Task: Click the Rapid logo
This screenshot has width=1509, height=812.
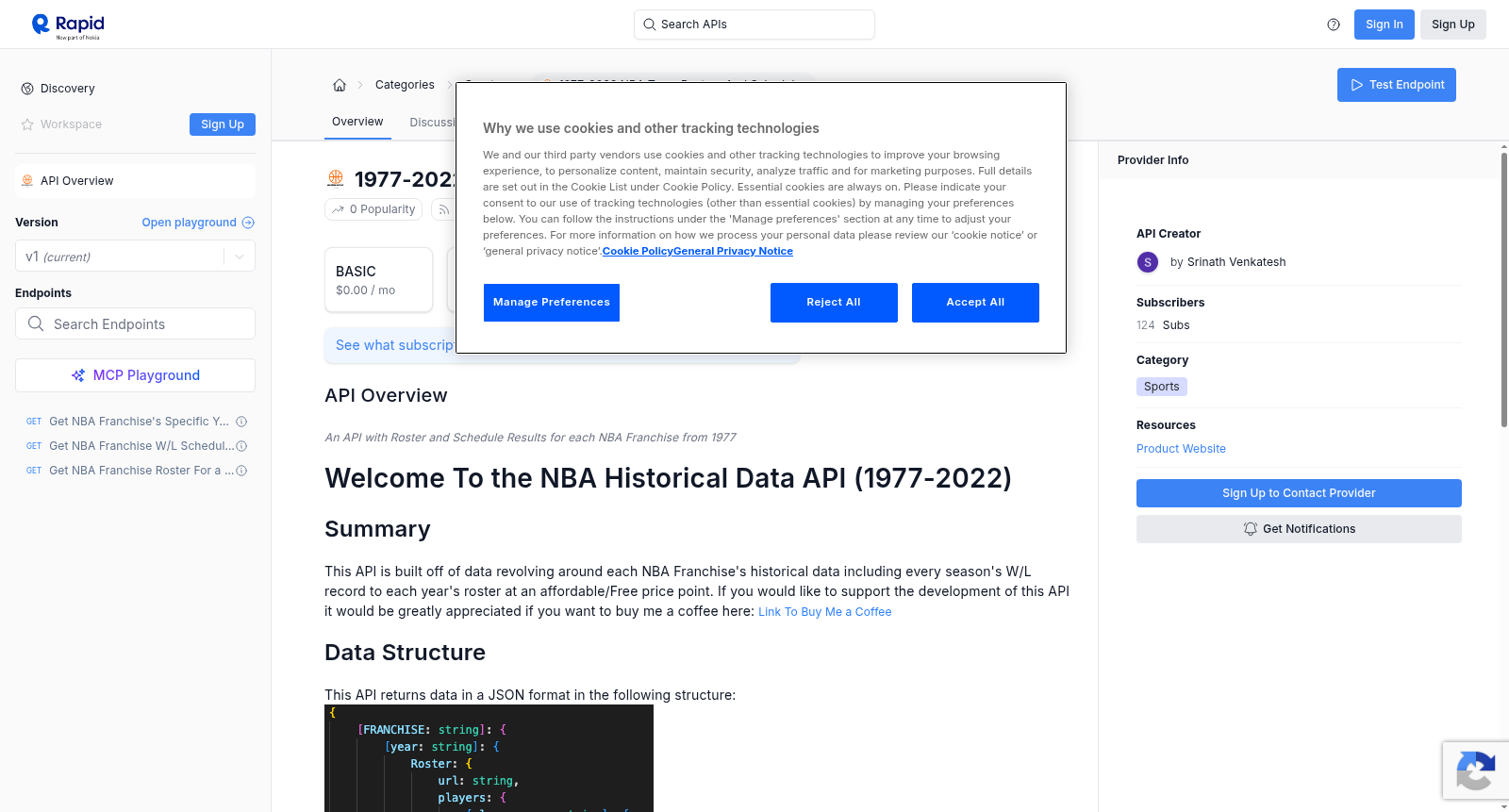Action: pyautogui.click(x=68, y=25)
